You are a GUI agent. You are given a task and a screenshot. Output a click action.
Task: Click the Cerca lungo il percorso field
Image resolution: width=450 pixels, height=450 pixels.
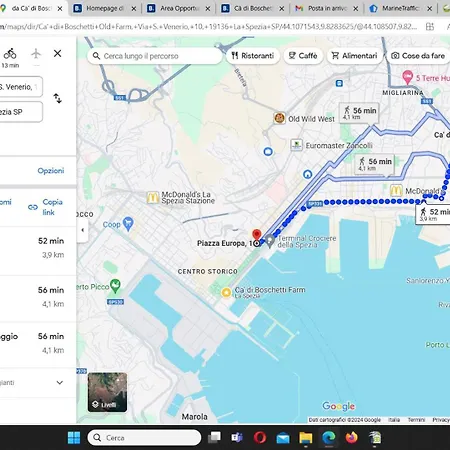(155, 56)
